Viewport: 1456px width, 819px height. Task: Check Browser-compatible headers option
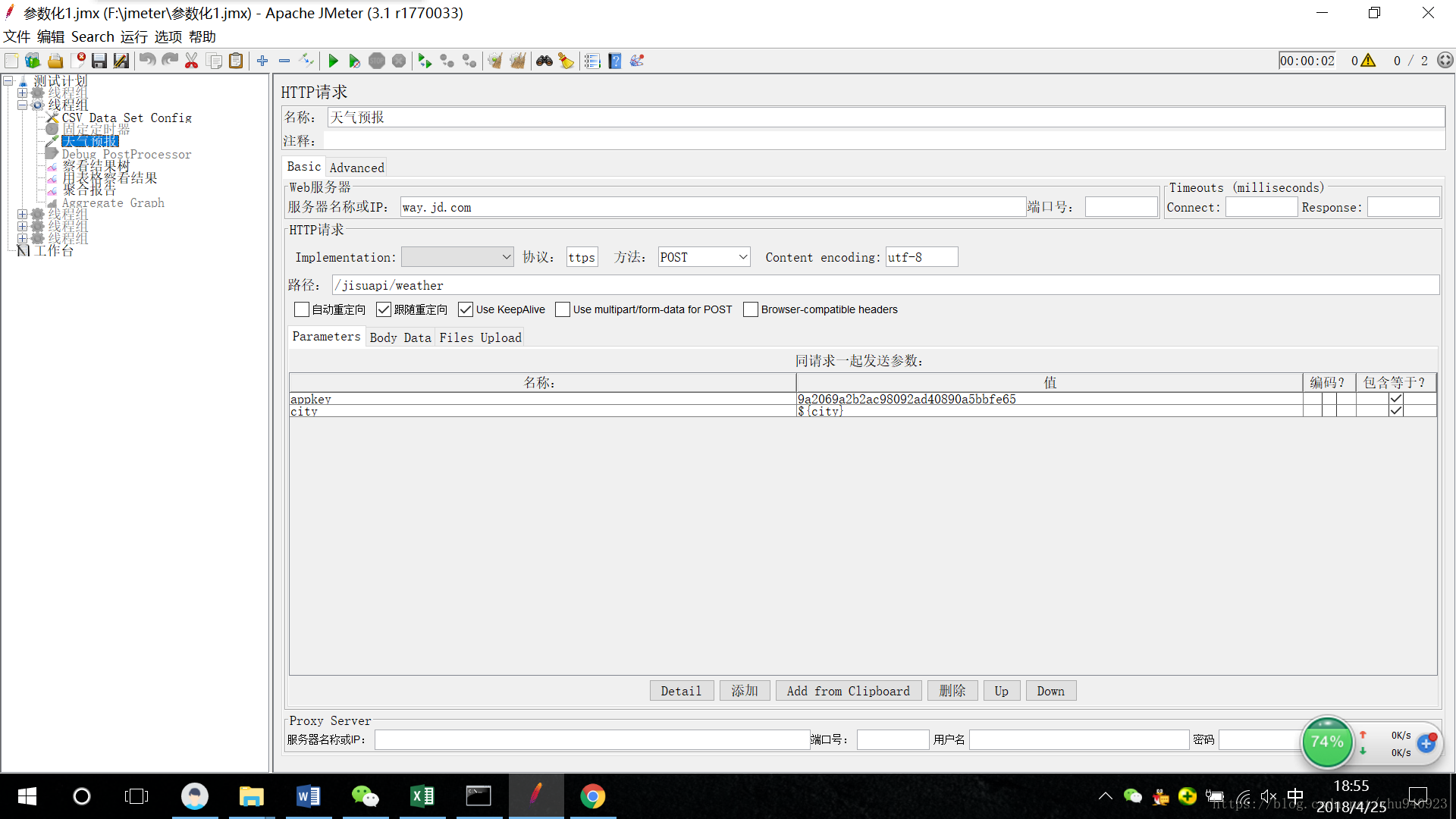pyautogui.click(x=751, y=309)
